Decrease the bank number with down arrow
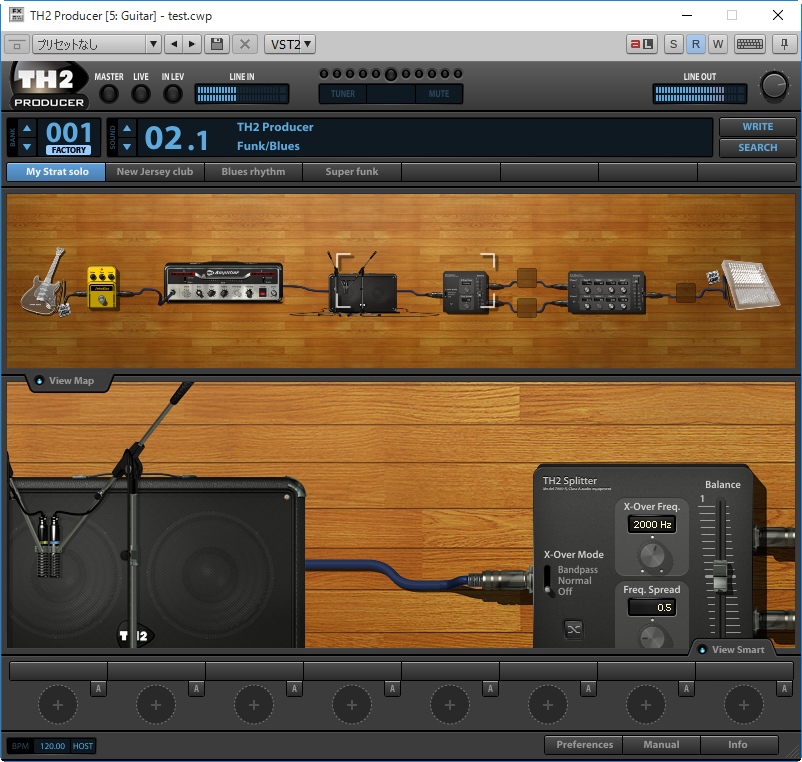The image size is (802, 762). coord(27,147)
